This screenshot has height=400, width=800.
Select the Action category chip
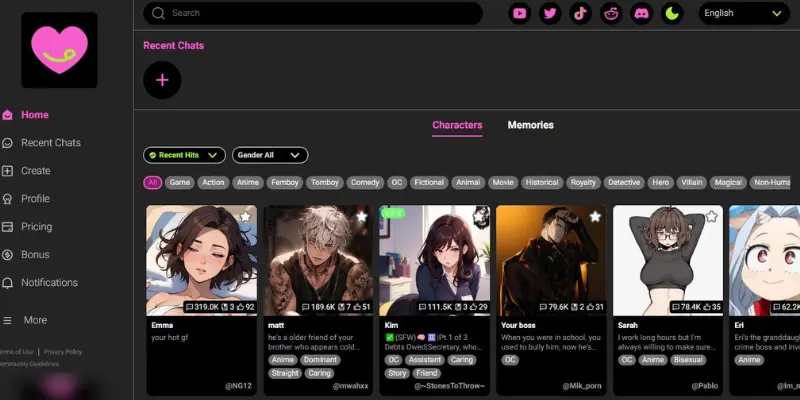click(213, 183)
